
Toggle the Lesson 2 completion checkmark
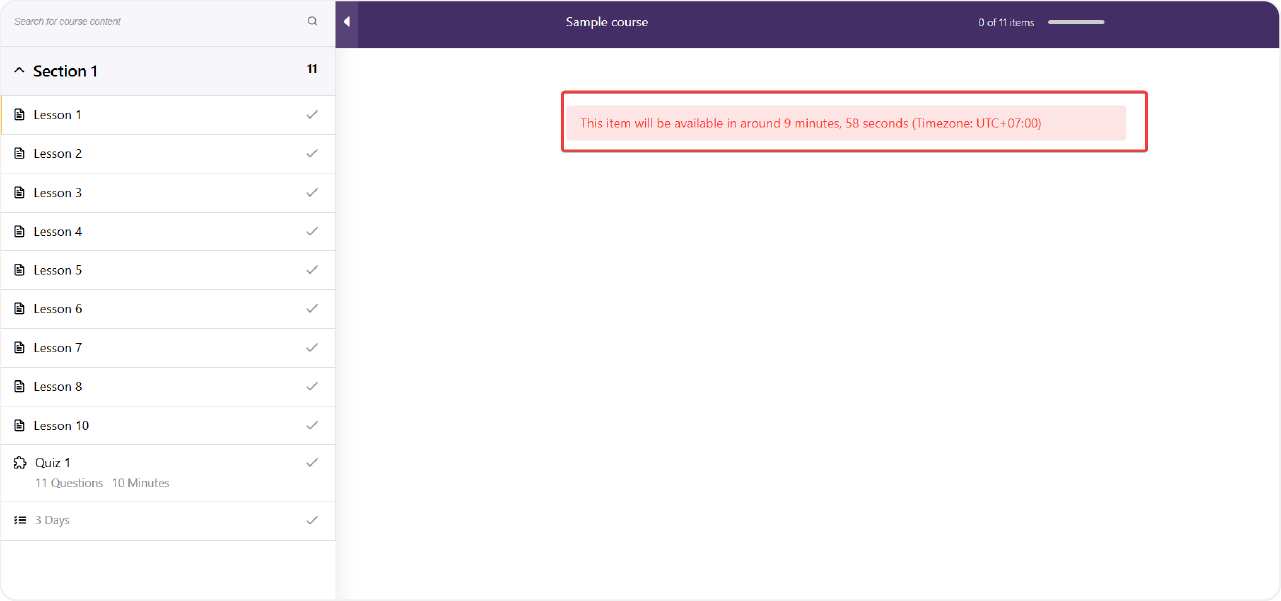pyautogui.click(x=312, y=154)
